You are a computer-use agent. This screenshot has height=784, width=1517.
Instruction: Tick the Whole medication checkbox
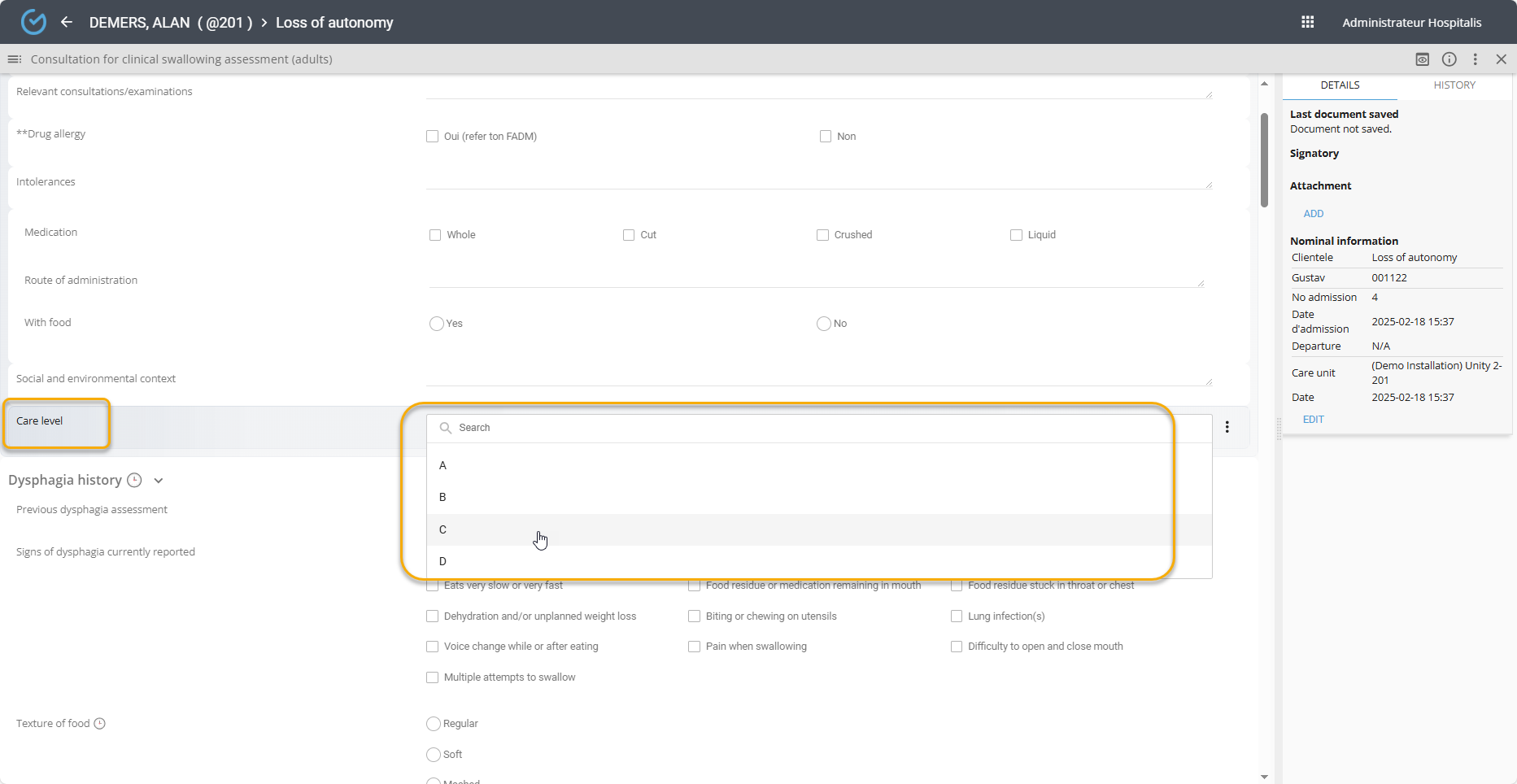[x=435, y=235]
